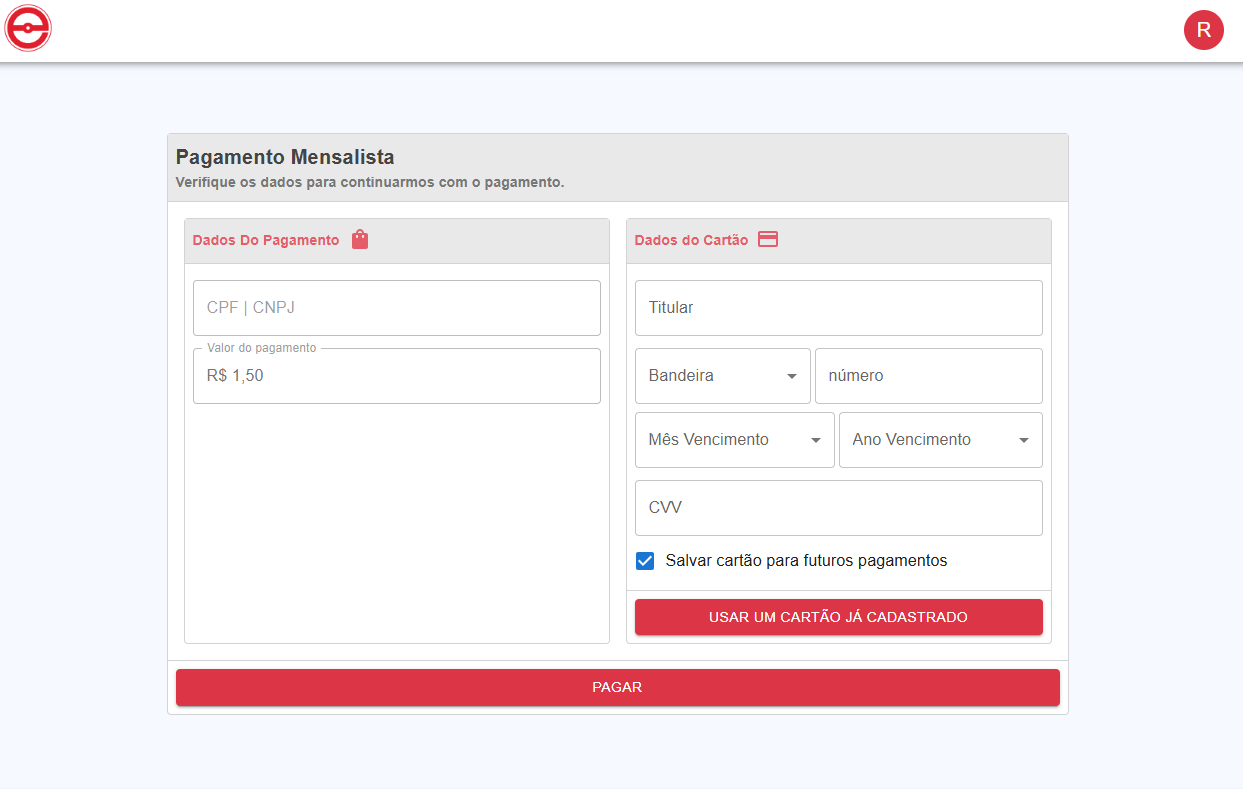Click the Valor do pagamento field
Screen dimensions: 1243x811
click(x=397, y=376)
